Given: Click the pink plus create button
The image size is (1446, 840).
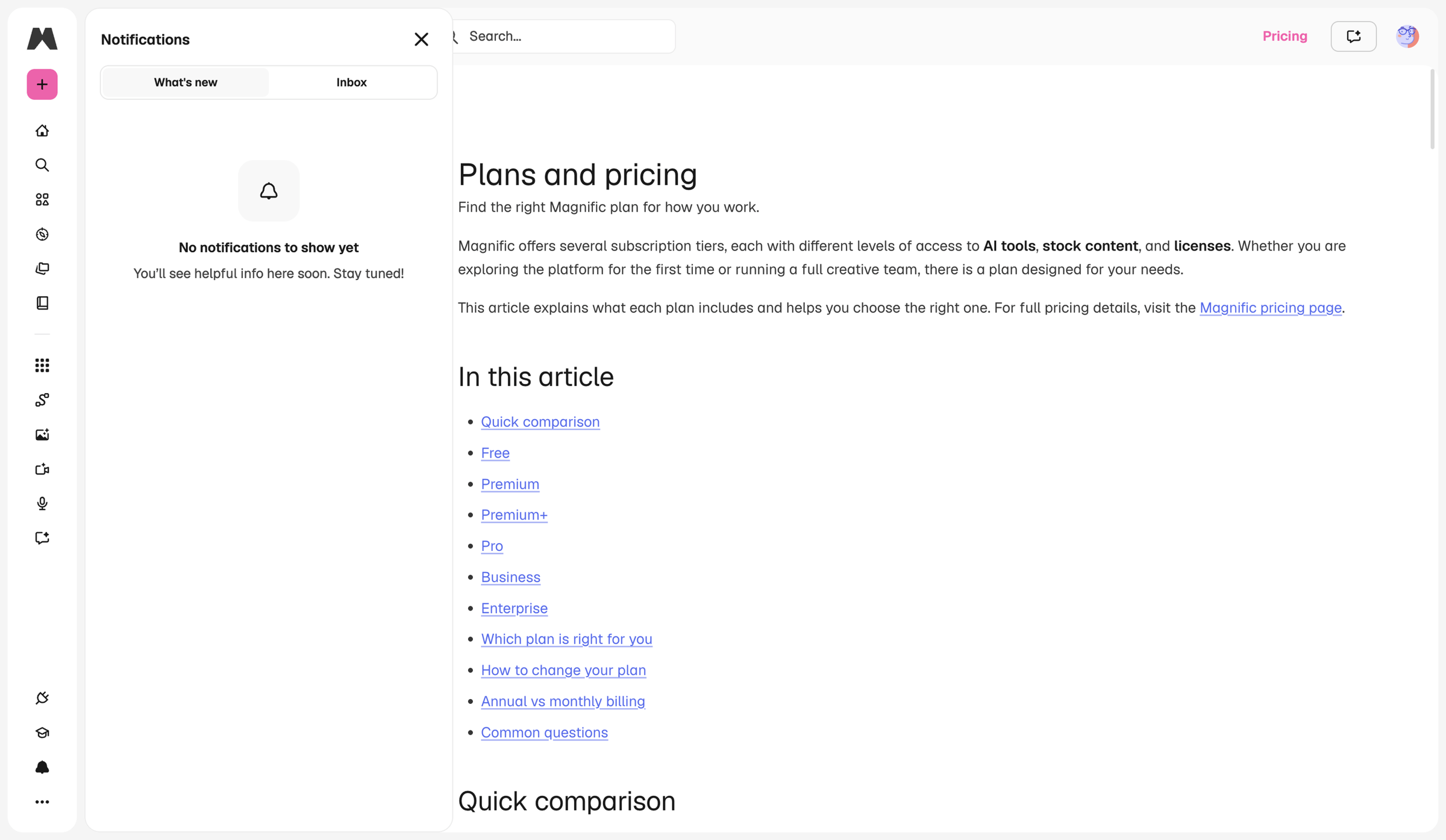Looking at the screenshot, I should click(x=42, y=84).
